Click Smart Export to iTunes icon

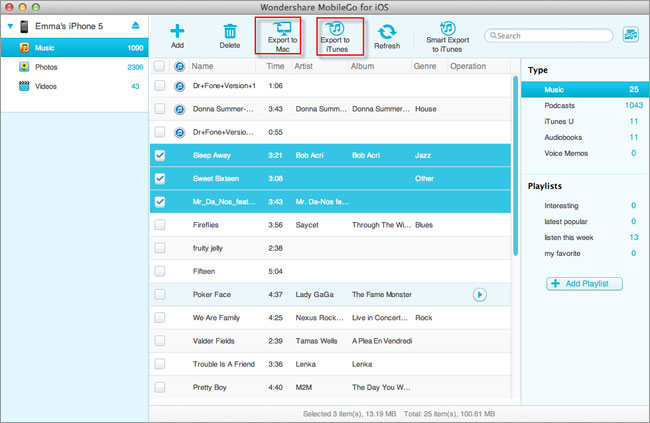pos(447,28)
